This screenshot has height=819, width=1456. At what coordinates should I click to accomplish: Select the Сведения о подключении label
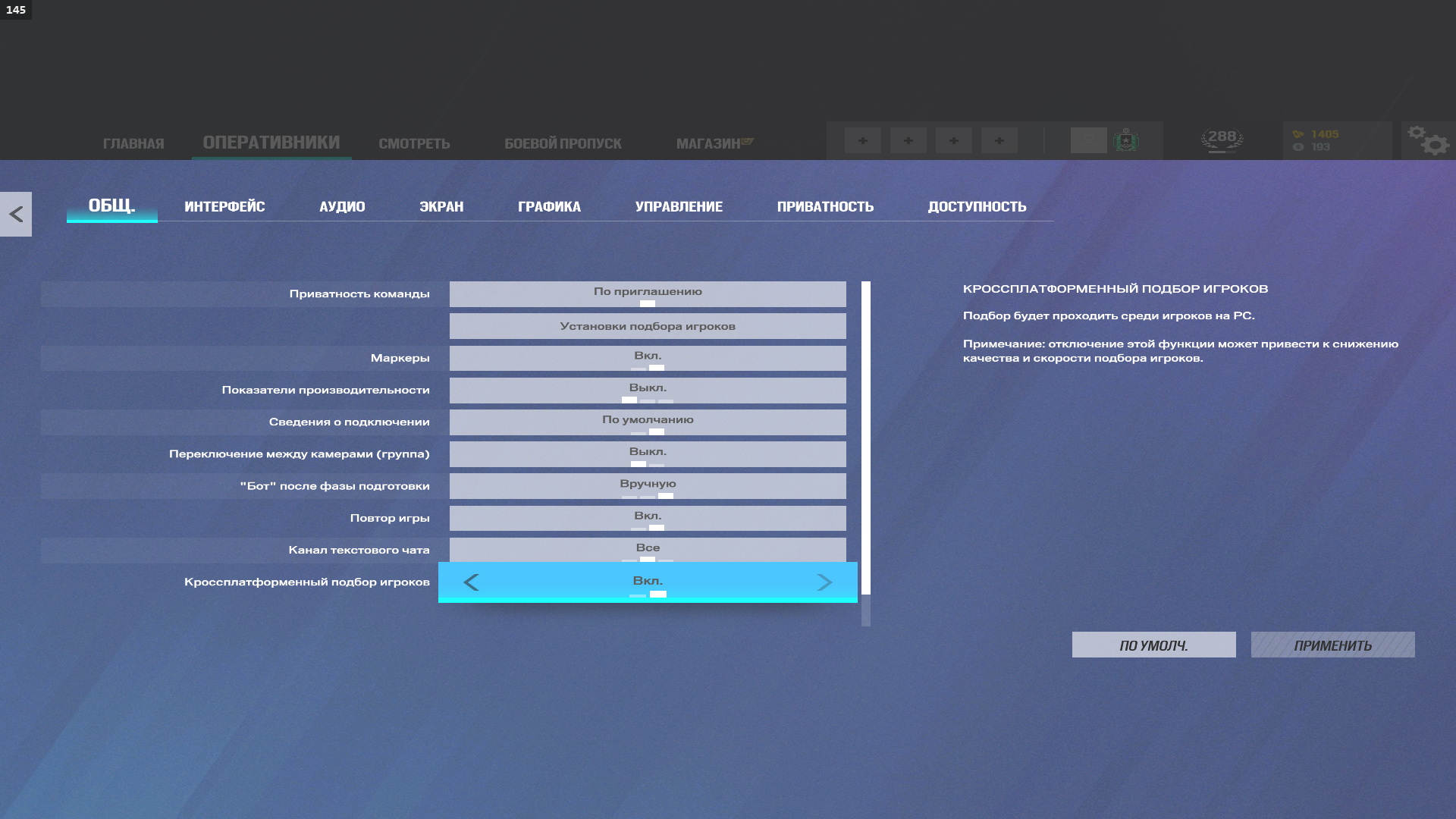349,422
